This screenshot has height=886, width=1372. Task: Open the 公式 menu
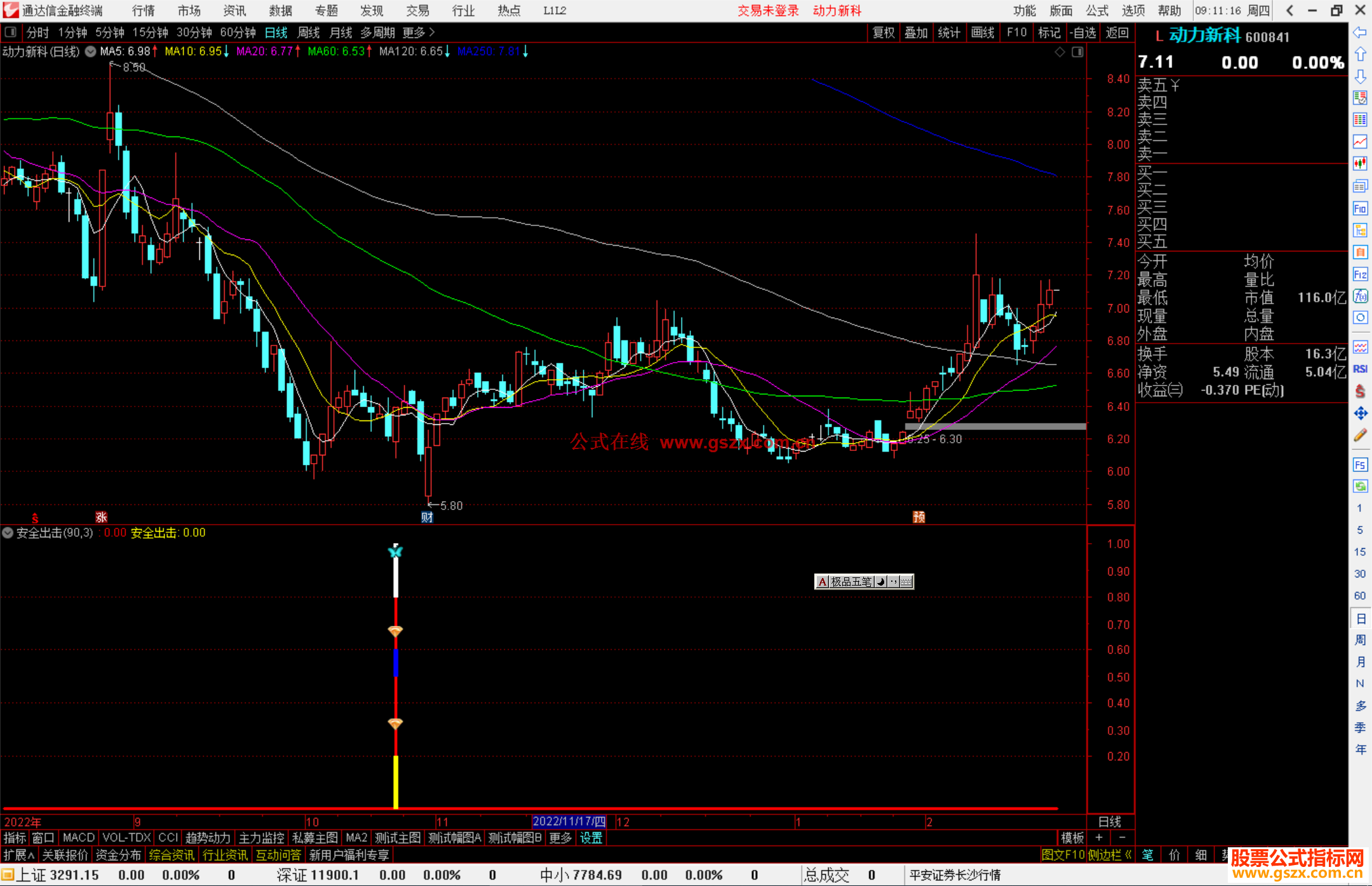[1097, 10]
